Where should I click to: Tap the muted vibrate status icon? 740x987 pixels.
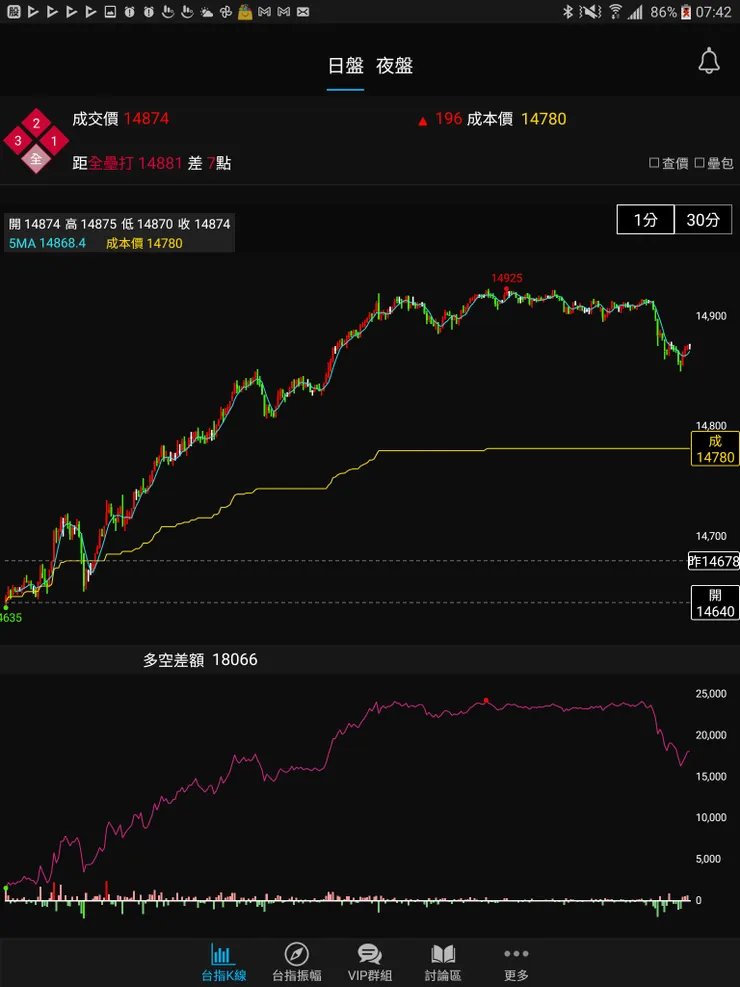pos(590,11)
